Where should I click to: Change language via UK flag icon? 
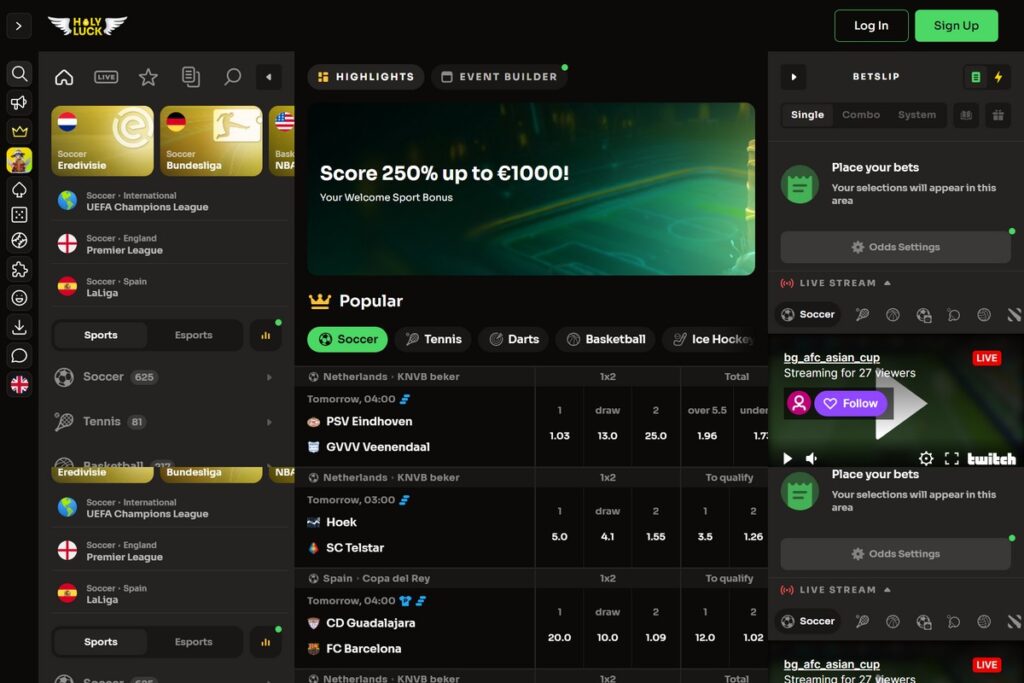[19, 385]
